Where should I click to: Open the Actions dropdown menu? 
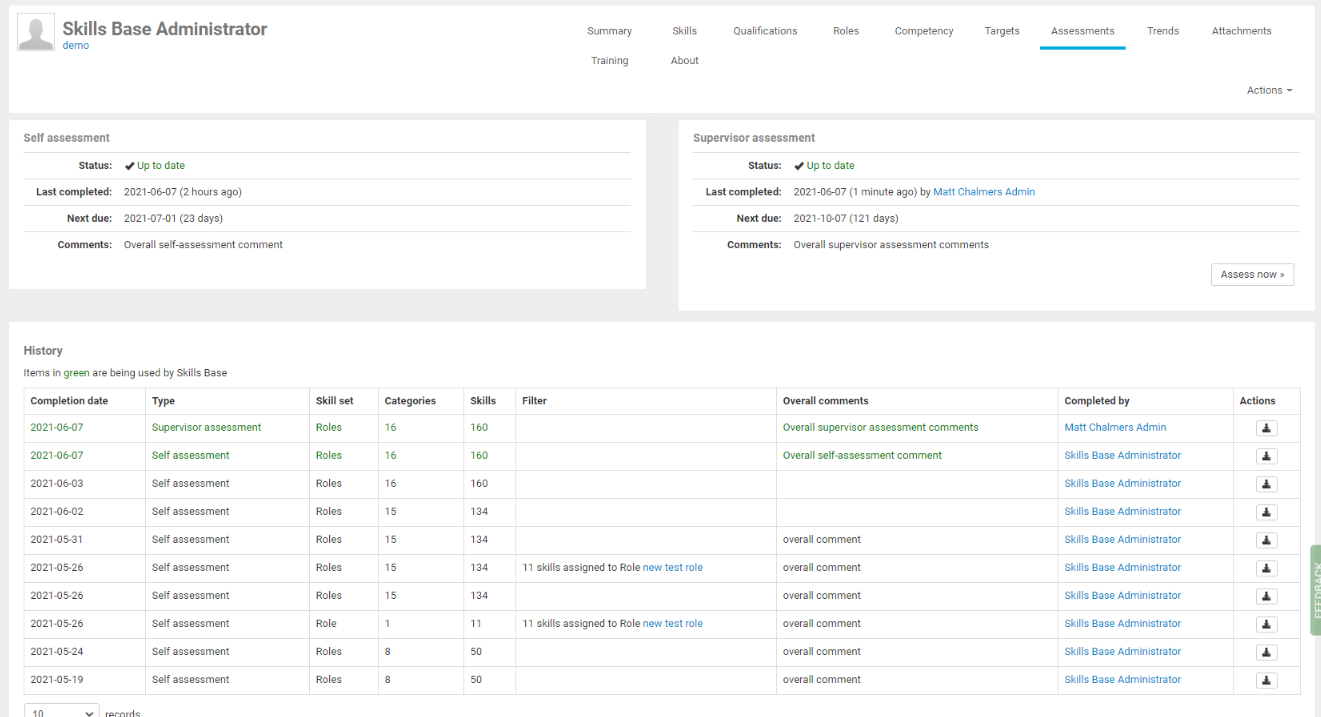pos(1269,90)
